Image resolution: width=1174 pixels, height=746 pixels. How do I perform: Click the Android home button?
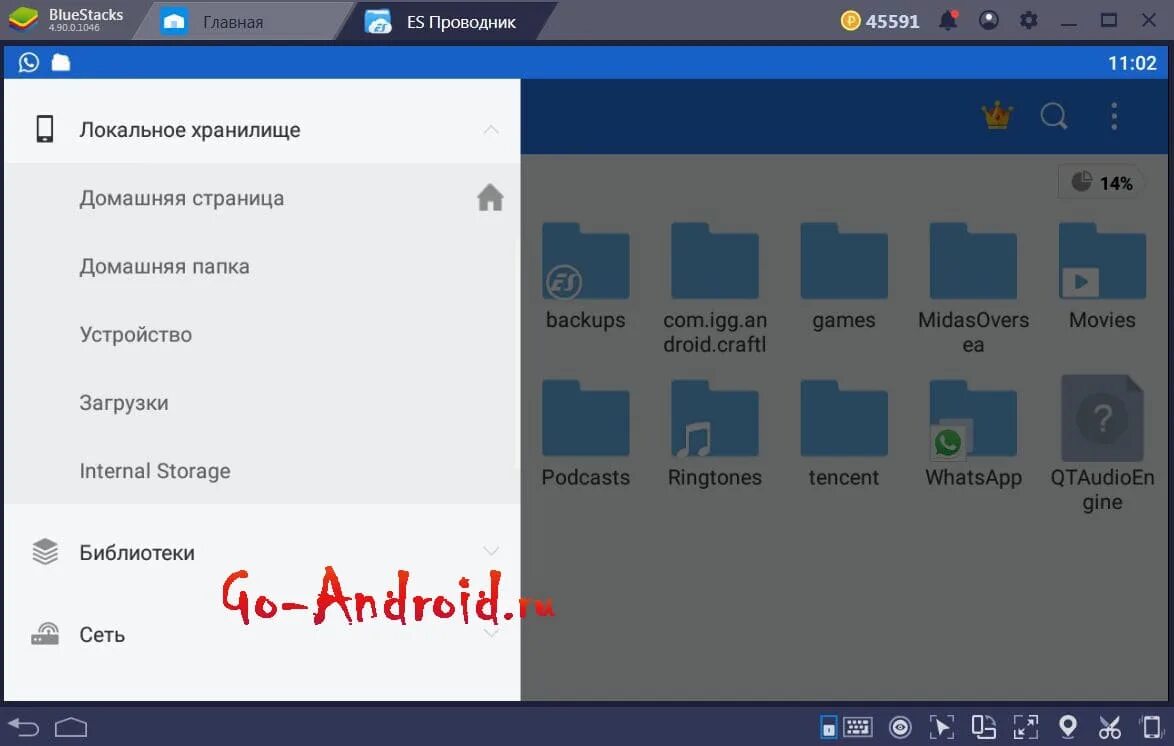[x=71, y=727]
